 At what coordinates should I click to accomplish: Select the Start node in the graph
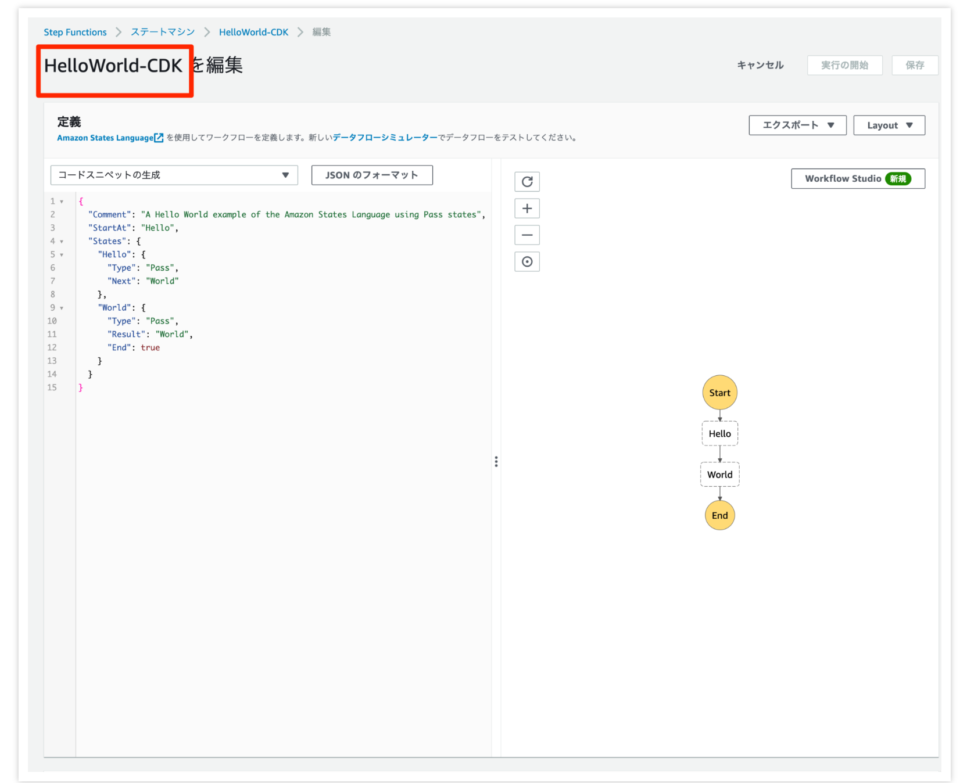(x=719, y=392)
